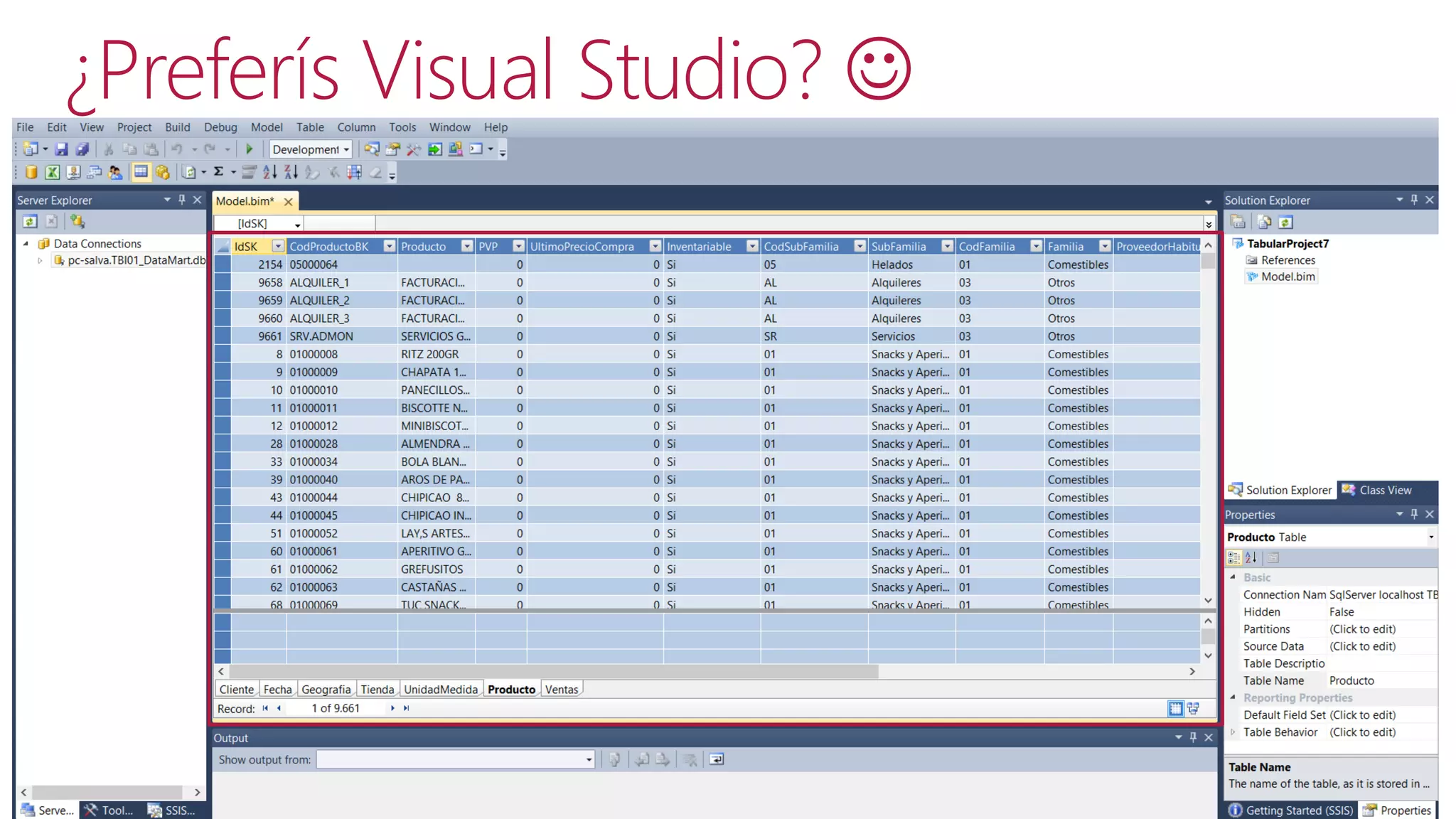Image resolution: width=1456 pixels, height=819 pixels.
Task: Open the Familia column filter dropdown
Action: (x=1105, y=247)
